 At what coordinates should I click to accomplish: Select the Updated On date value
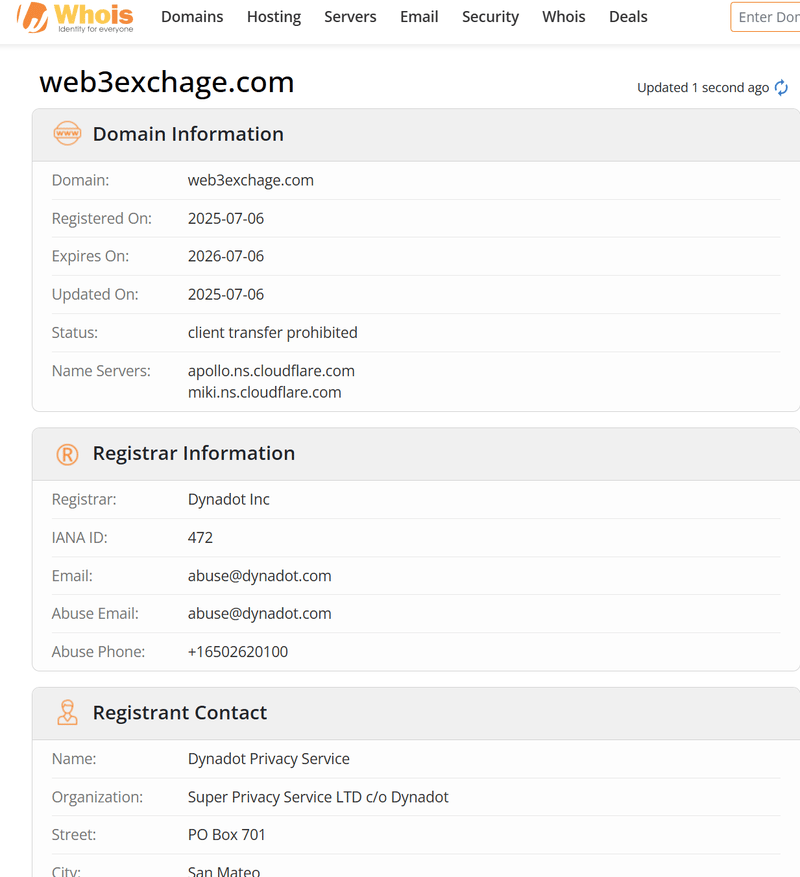coord(225,294)
